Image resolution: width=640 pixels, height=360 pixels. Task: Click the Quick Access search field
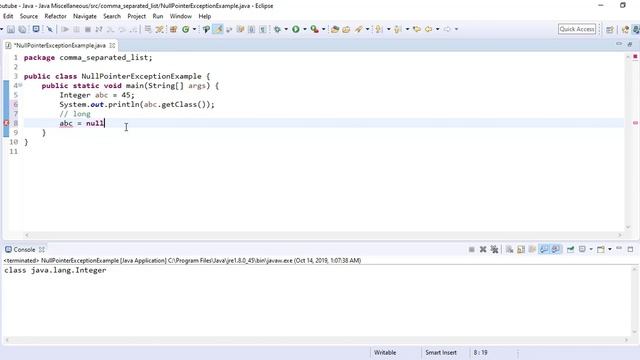pyautogui.click(x=577, y=29)
